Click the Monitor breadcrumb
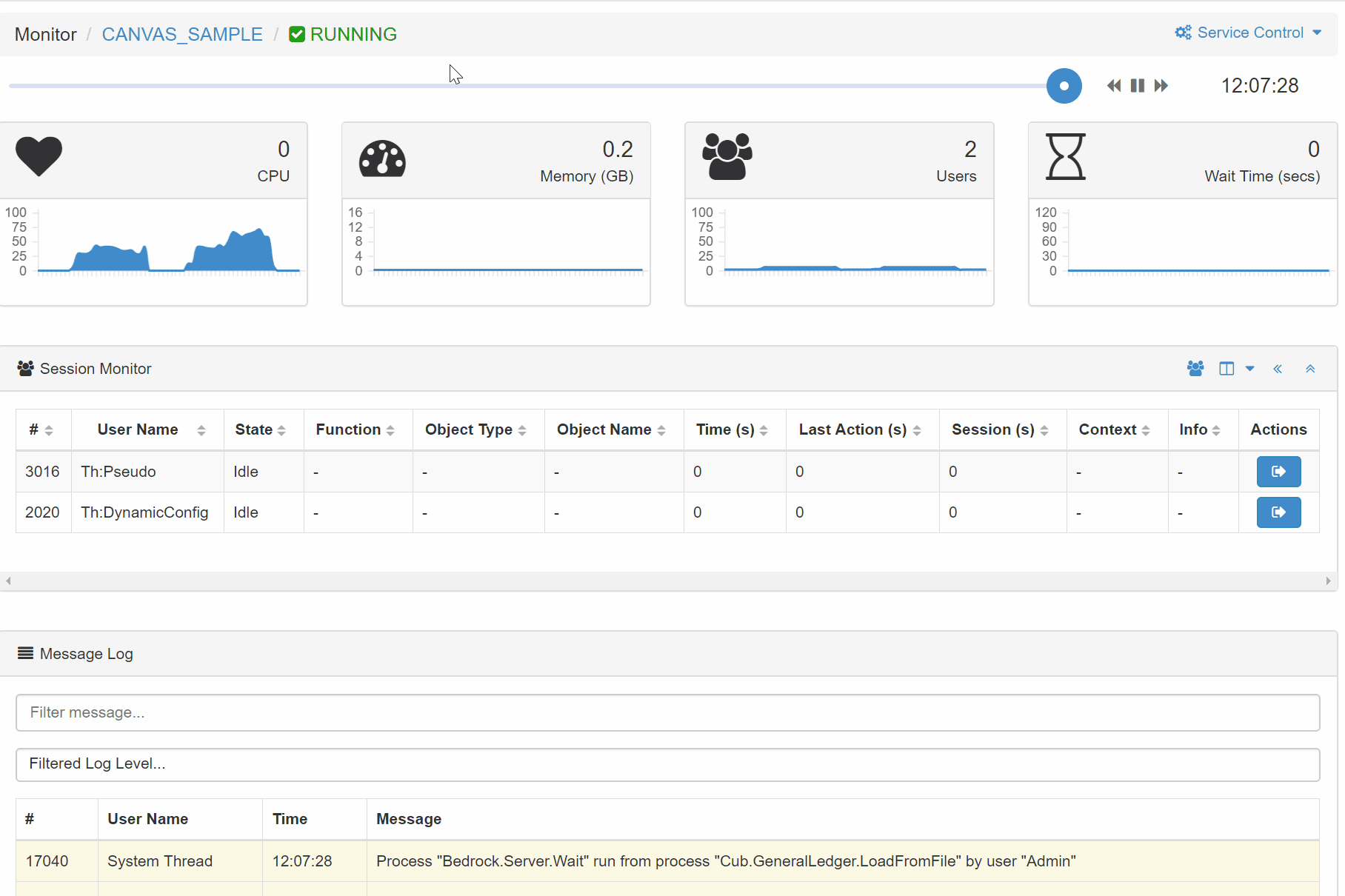Screen dimensions: 1345x896 [x=45, y=35]
